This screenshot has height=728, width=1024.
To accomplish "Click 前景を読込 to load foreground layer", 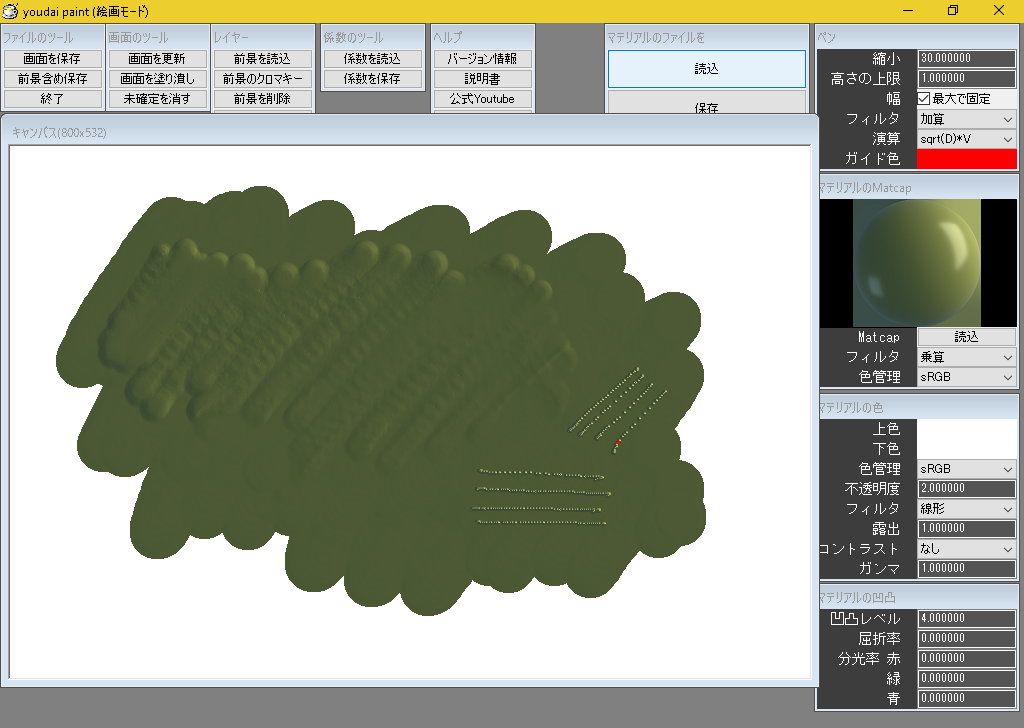I will [x=262, y=58].
